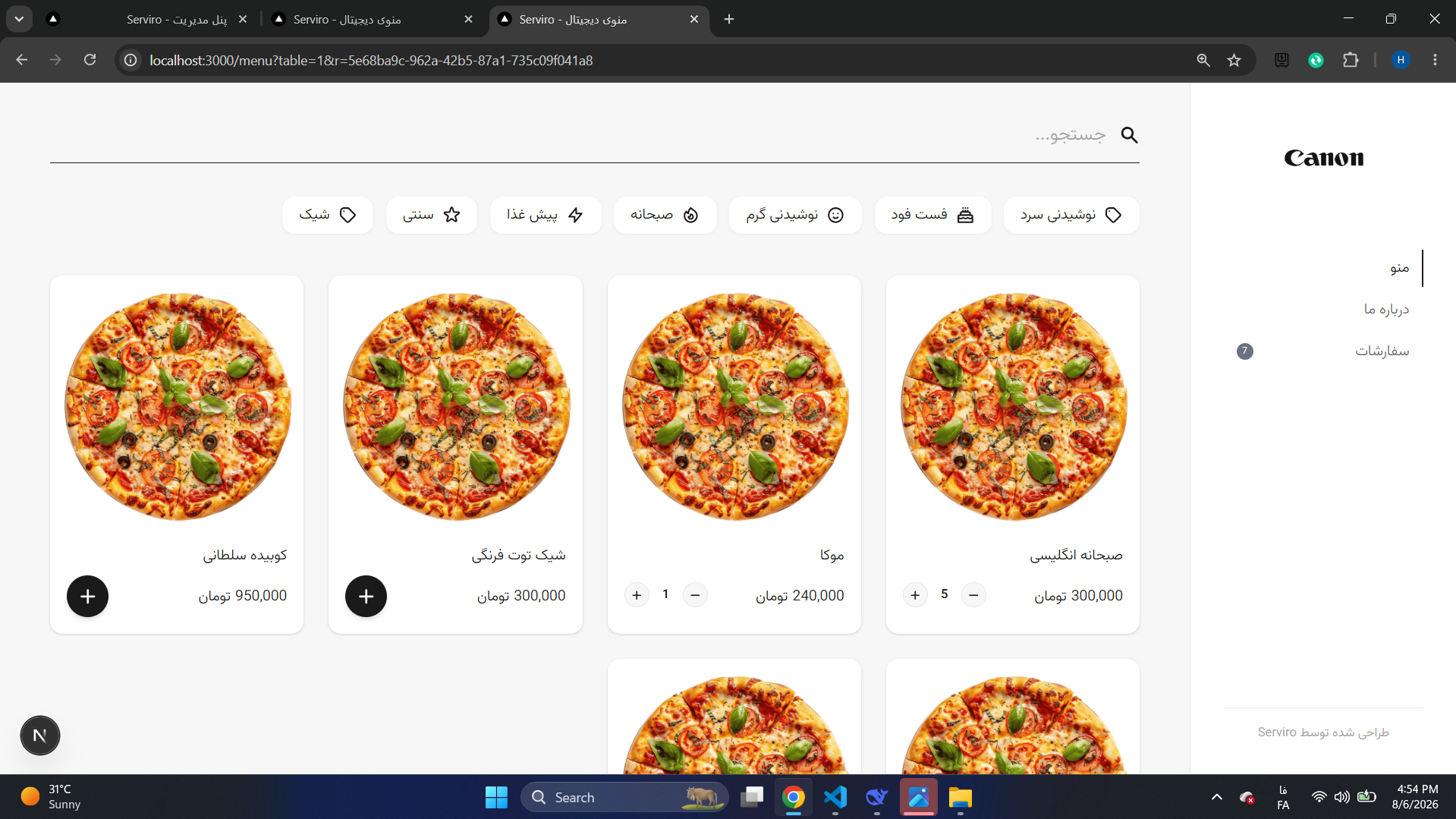Click the کوبیده سلطانی item name
The width and height of the screenshot is (1456, 819).
tap(245, 556)
